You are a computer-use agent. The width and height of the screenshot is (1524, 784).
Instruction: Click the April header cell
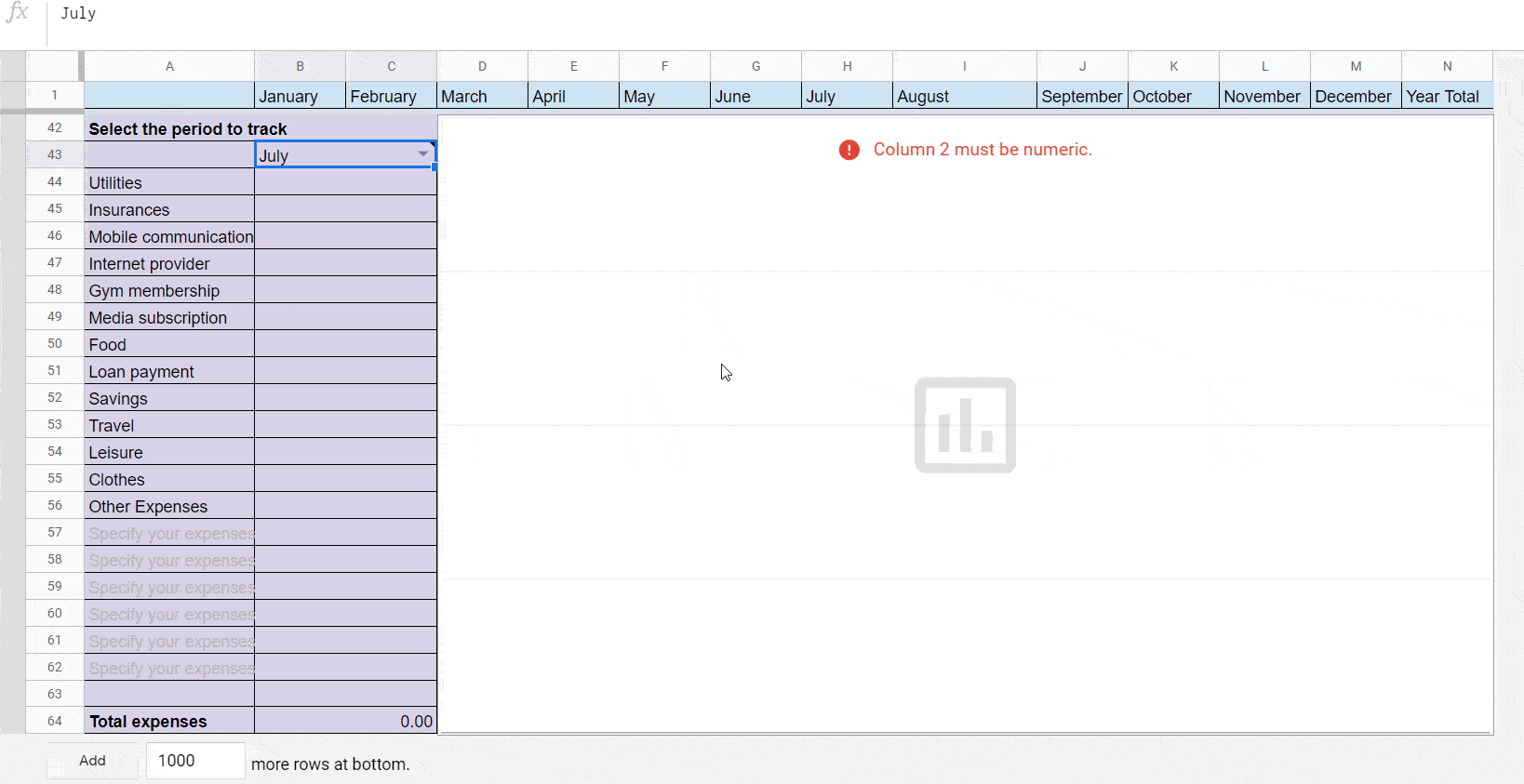(x=574, y=96)
